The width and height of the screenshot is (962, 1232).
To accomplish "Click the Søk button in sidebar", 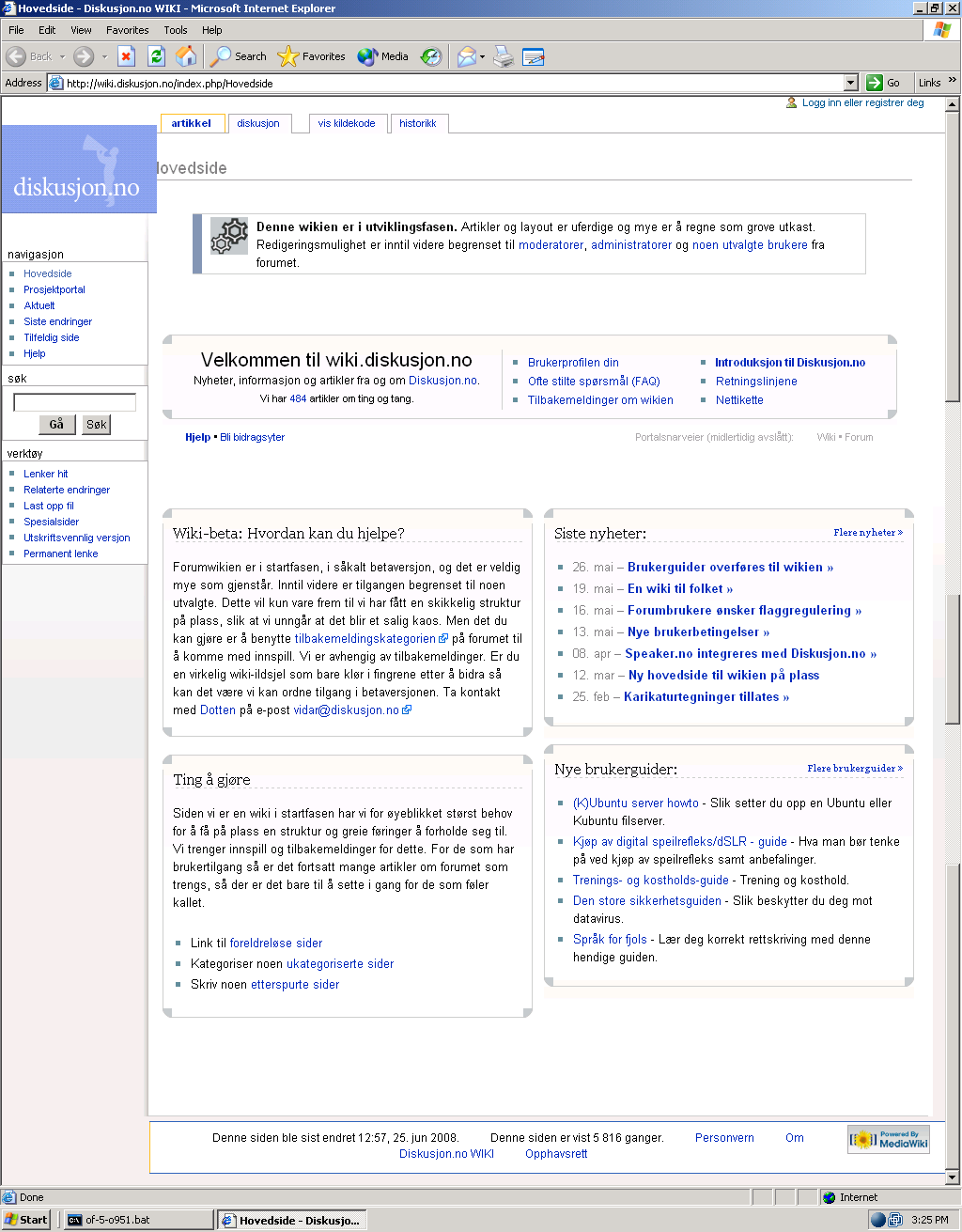I will tap(96, 425).
